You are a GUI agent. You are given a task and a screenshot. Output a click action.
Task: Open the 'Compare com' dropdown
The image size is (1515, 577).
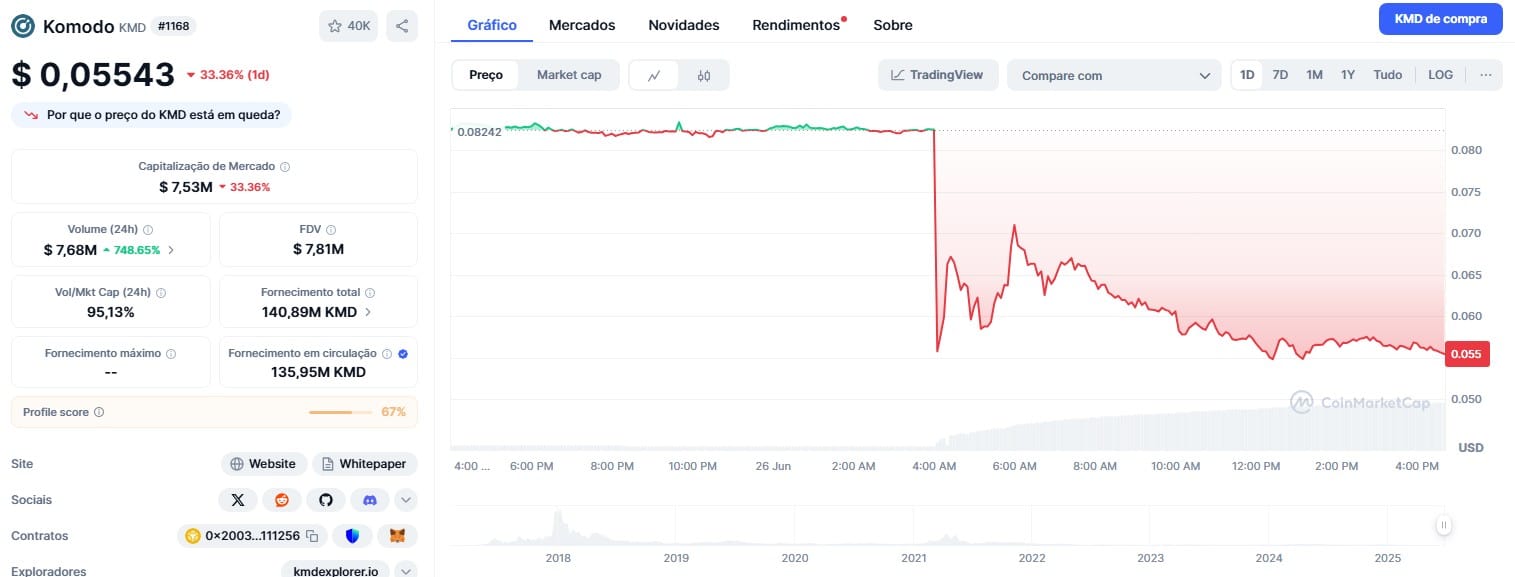pyautogui.click(x=1114, y=75)
